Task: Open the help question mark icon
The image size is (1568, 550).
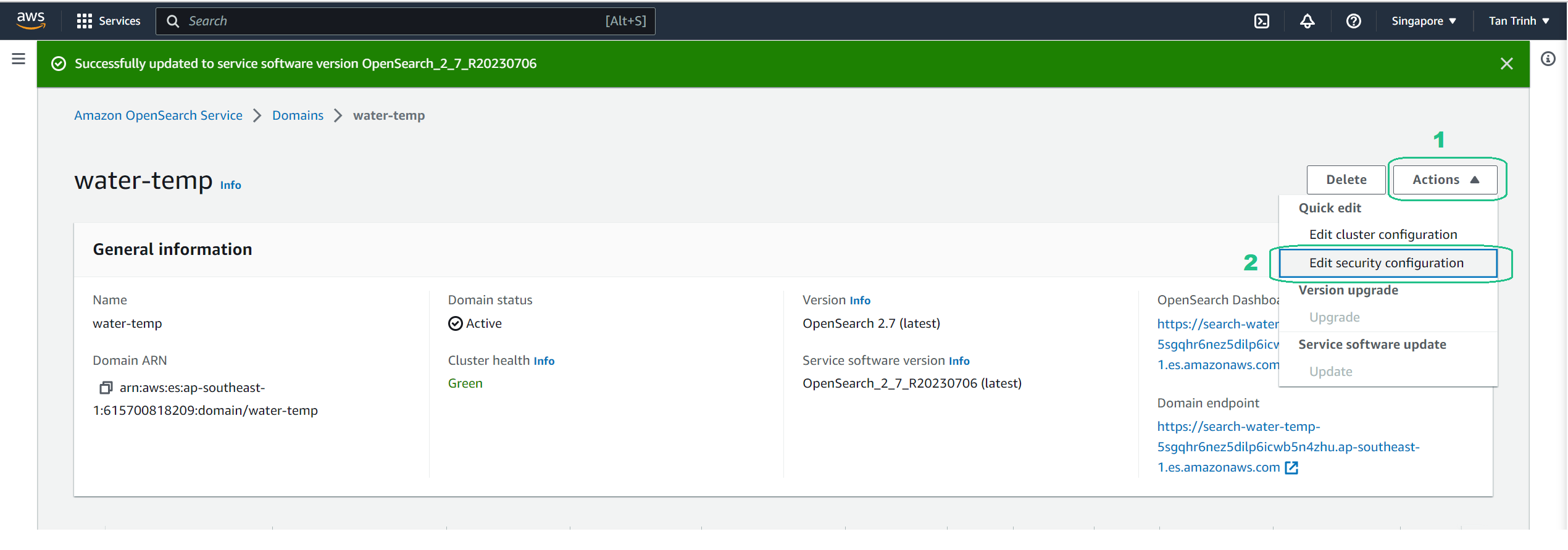Action: 1353,21
